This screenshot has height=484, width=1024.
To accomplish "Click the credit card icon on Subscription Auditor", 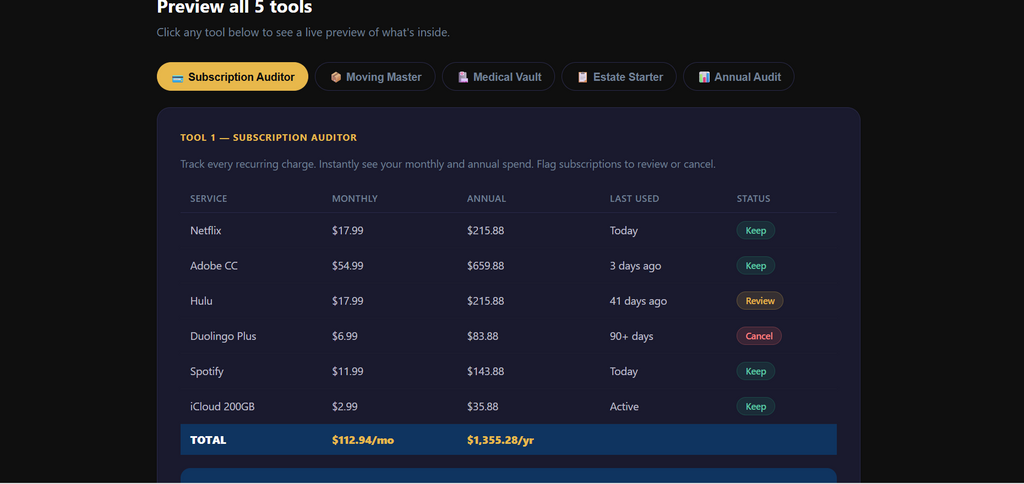I will (x=177, y=77).
